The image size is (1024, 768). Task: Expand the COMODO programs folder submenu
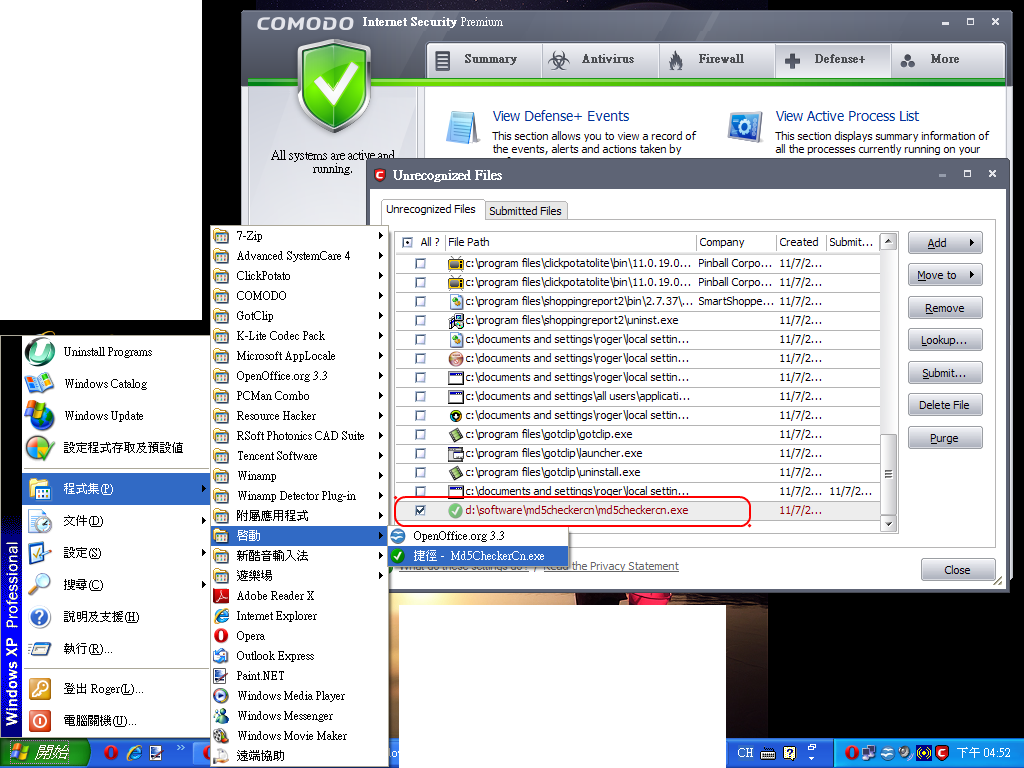299,296
